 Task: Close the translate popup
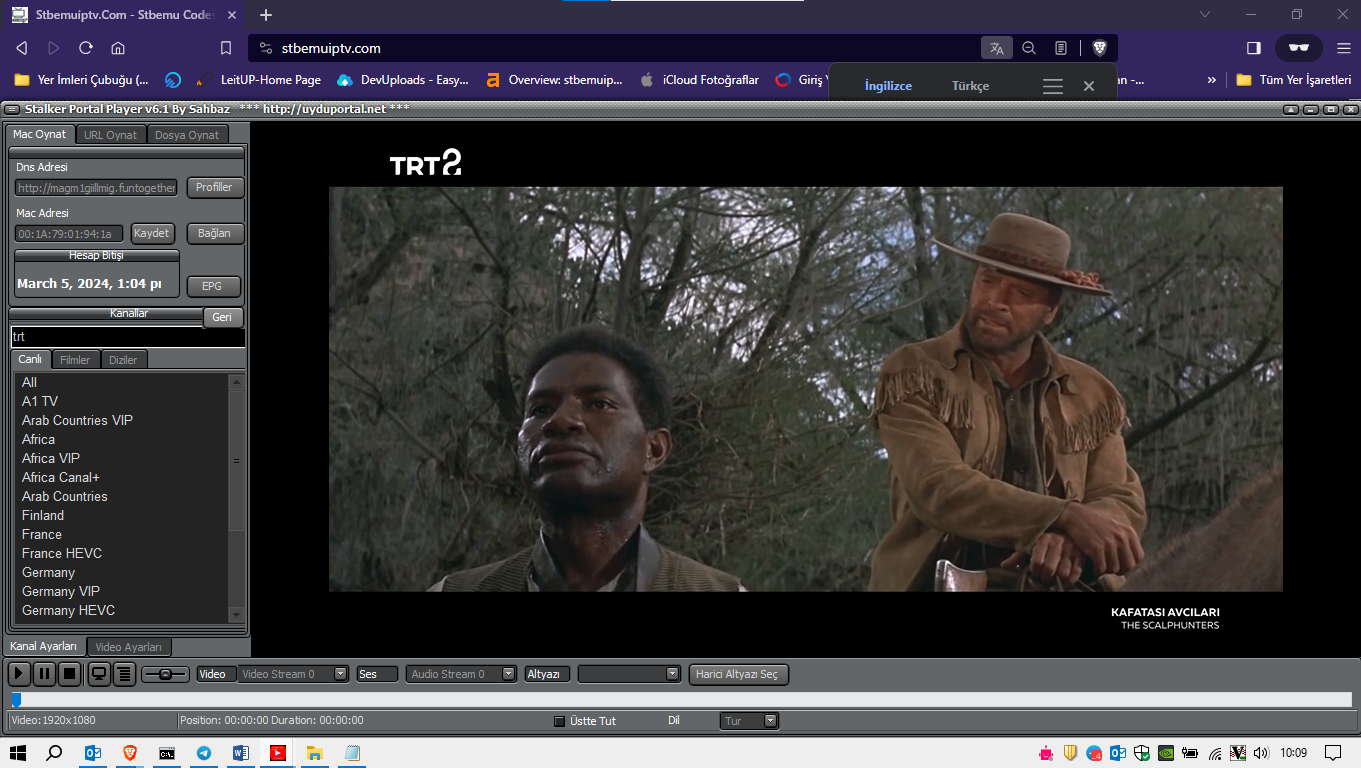click(1089, 87)
